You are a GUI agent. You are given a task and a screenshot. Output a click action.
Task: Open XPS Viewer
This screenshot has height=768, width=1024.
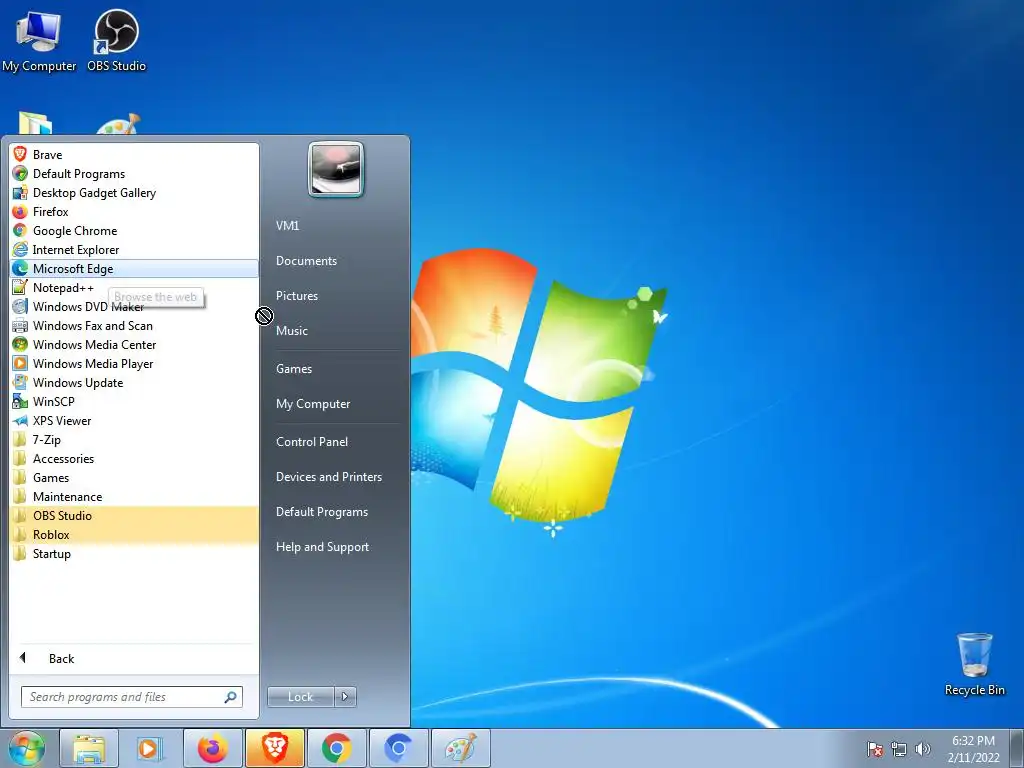(134, 421)
